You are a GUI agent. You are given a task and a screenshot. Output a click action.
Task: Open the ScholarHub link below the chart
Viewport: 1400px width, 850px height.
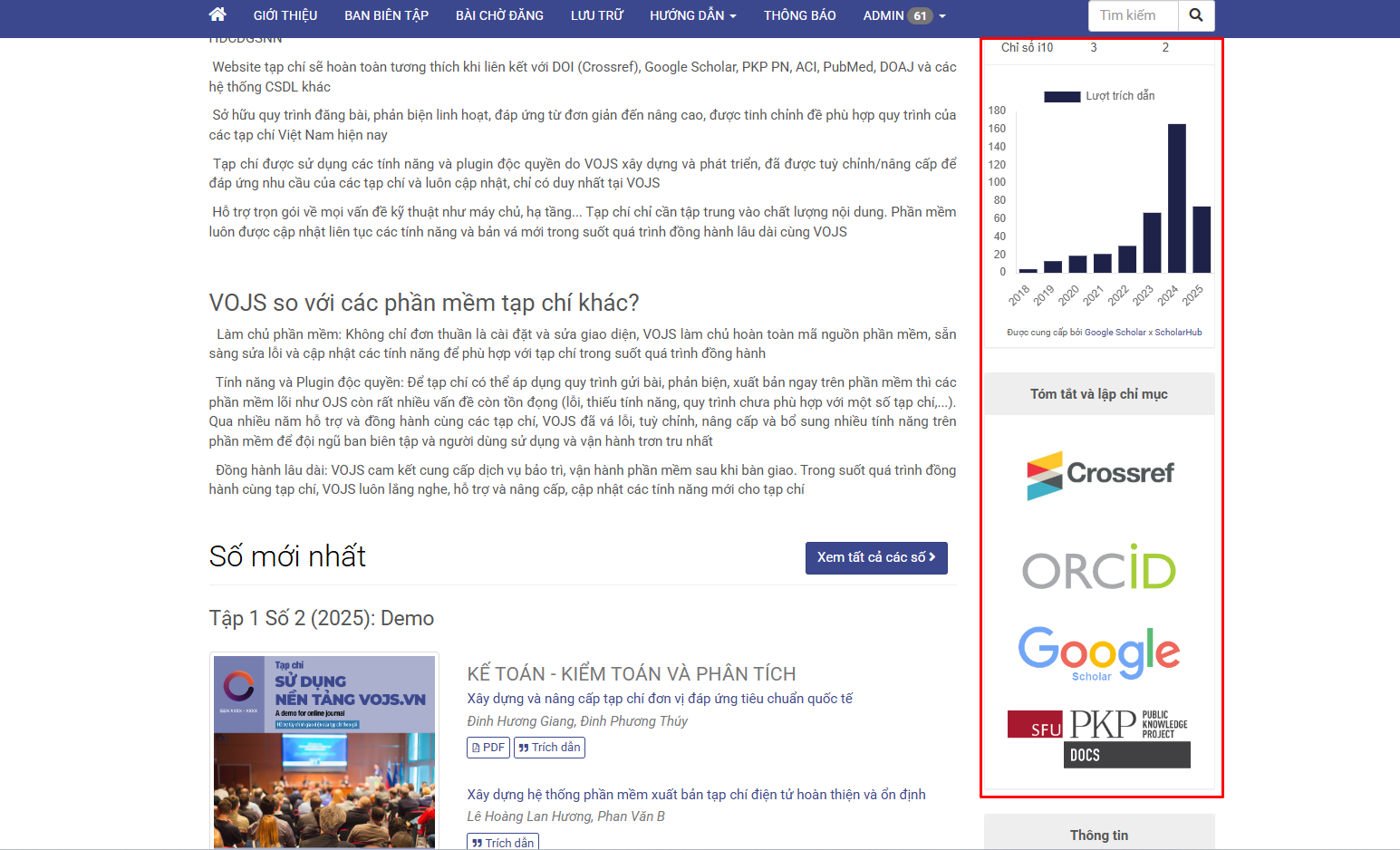point(1177,332)
